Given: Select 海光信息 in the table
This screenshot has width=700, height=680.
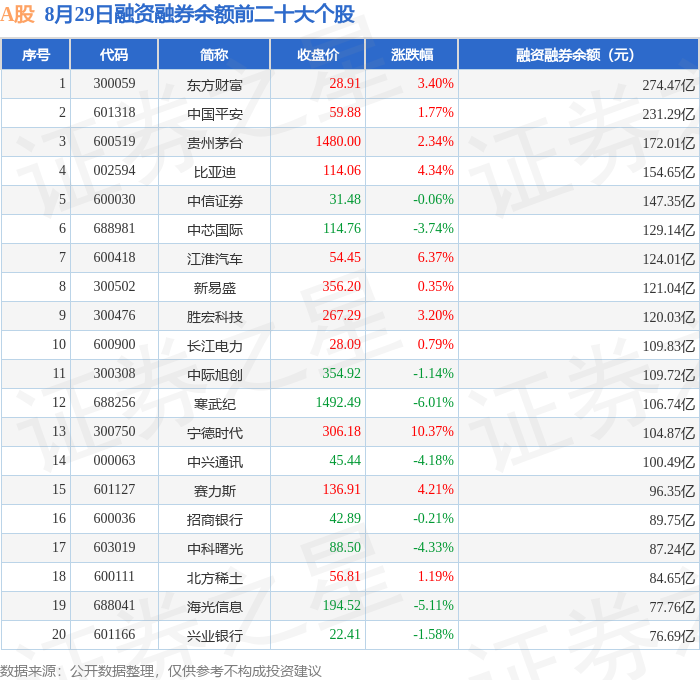Looking at the screenshot, I should [x=215, y=607].
